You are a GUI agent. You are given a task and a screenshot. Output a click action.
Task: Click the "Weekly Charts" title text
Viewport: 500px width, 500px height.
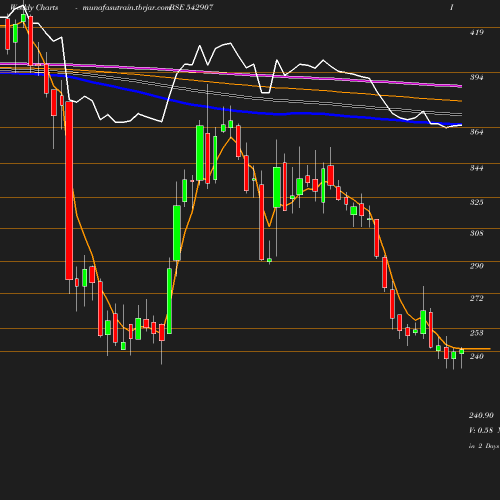tap(34, 8)
